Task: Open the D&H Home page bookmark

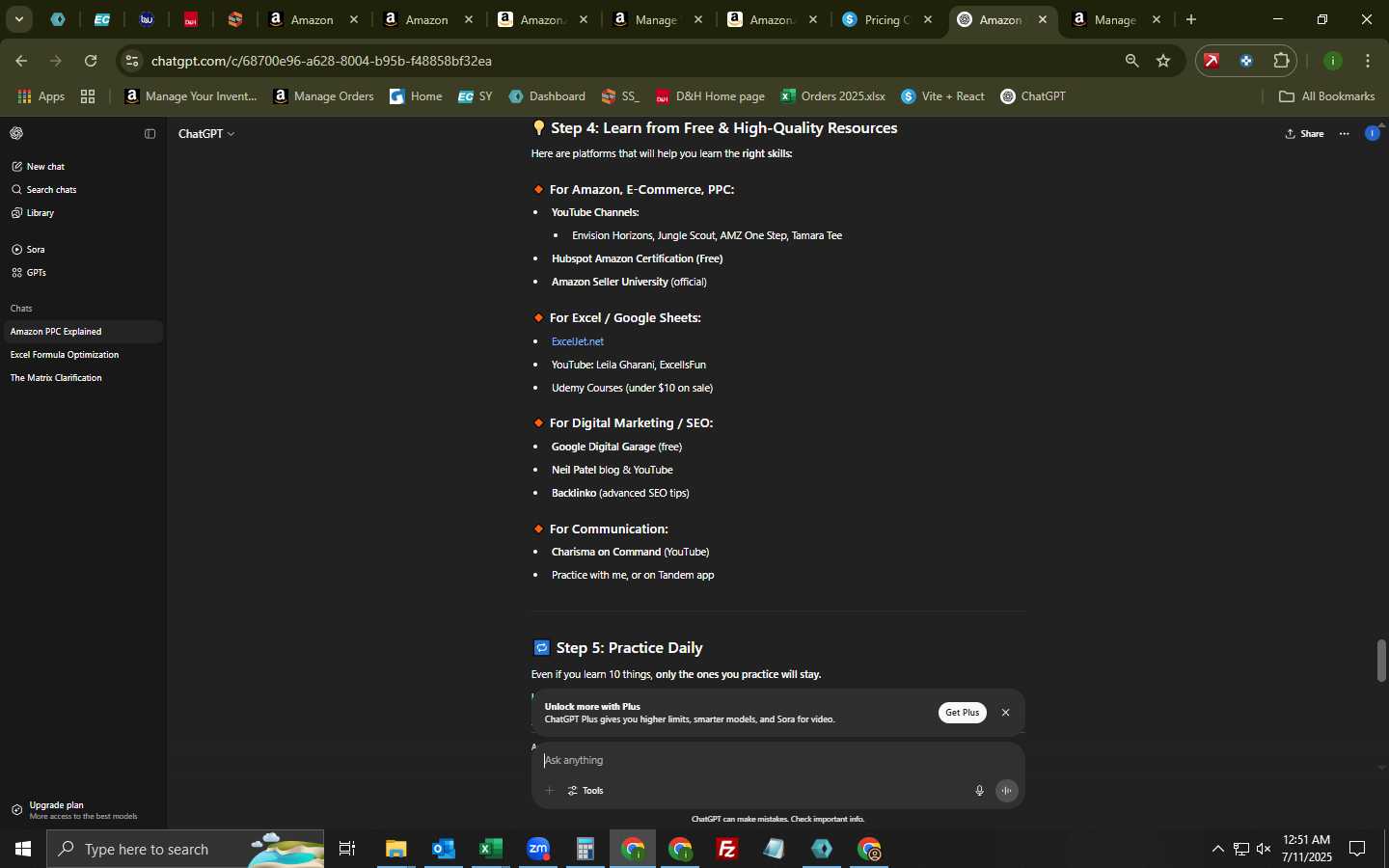Action: coord(710,96)
